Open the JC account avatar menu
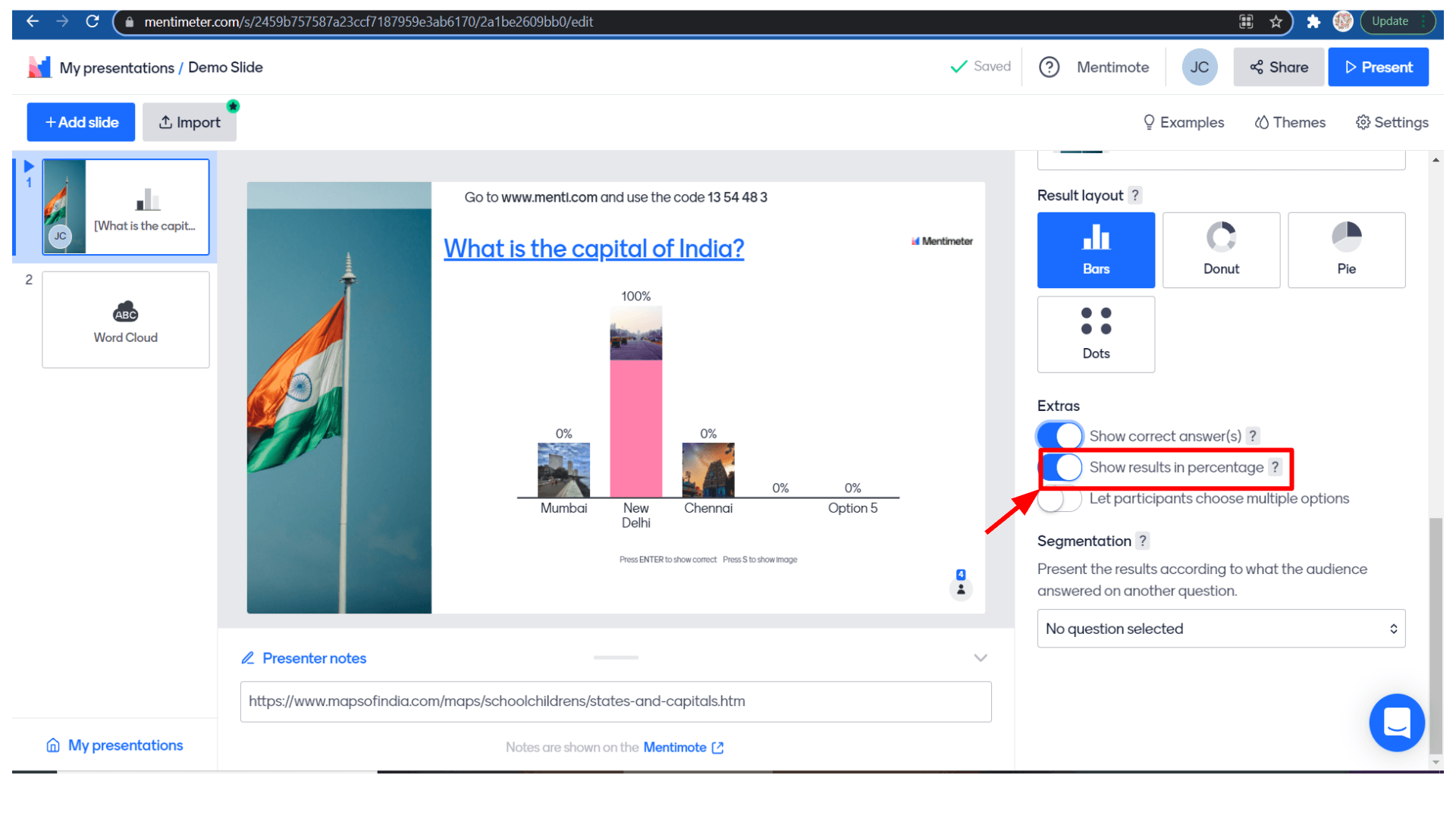This screenshot has height=819, width=1456. (1199, 67)
